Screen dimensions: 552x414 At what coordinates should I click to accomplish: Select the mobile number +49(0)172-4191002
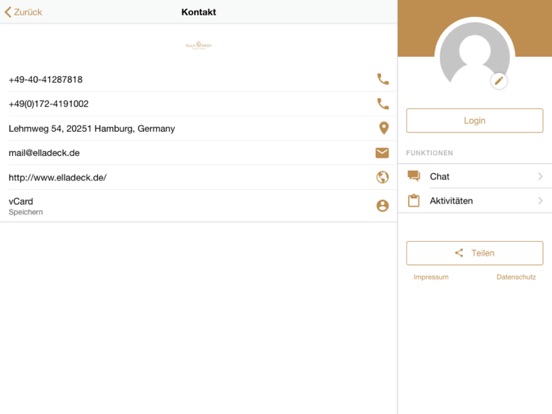49,104
